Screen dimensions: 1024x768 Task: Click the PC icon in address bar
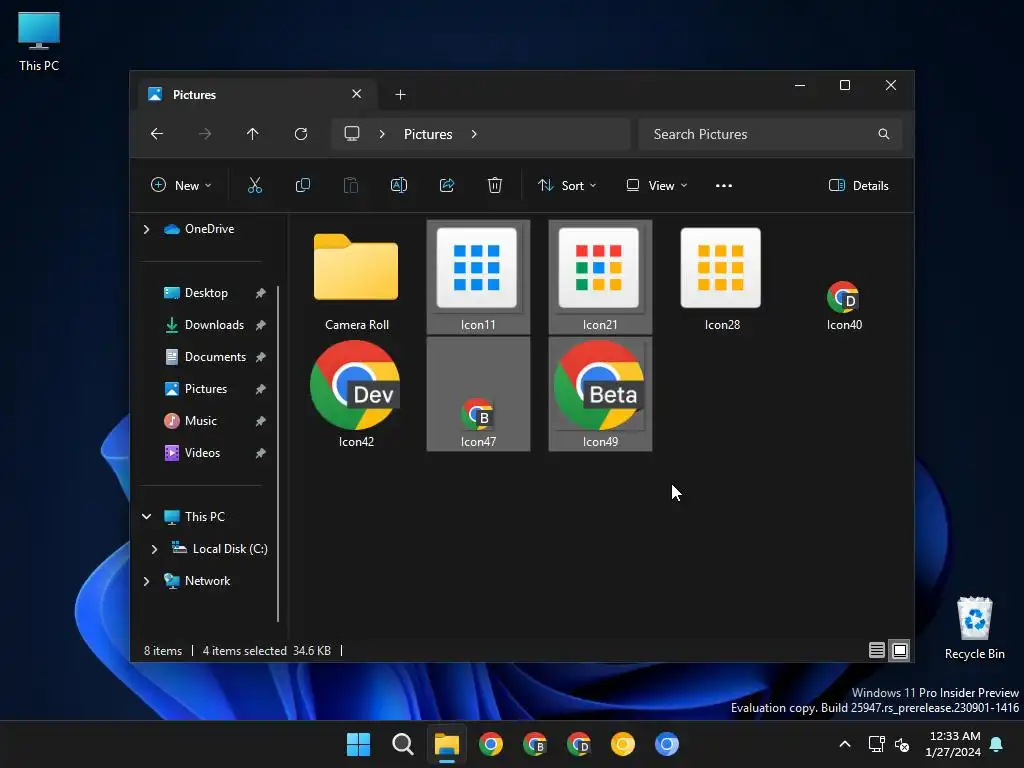(x=352, y=134)
